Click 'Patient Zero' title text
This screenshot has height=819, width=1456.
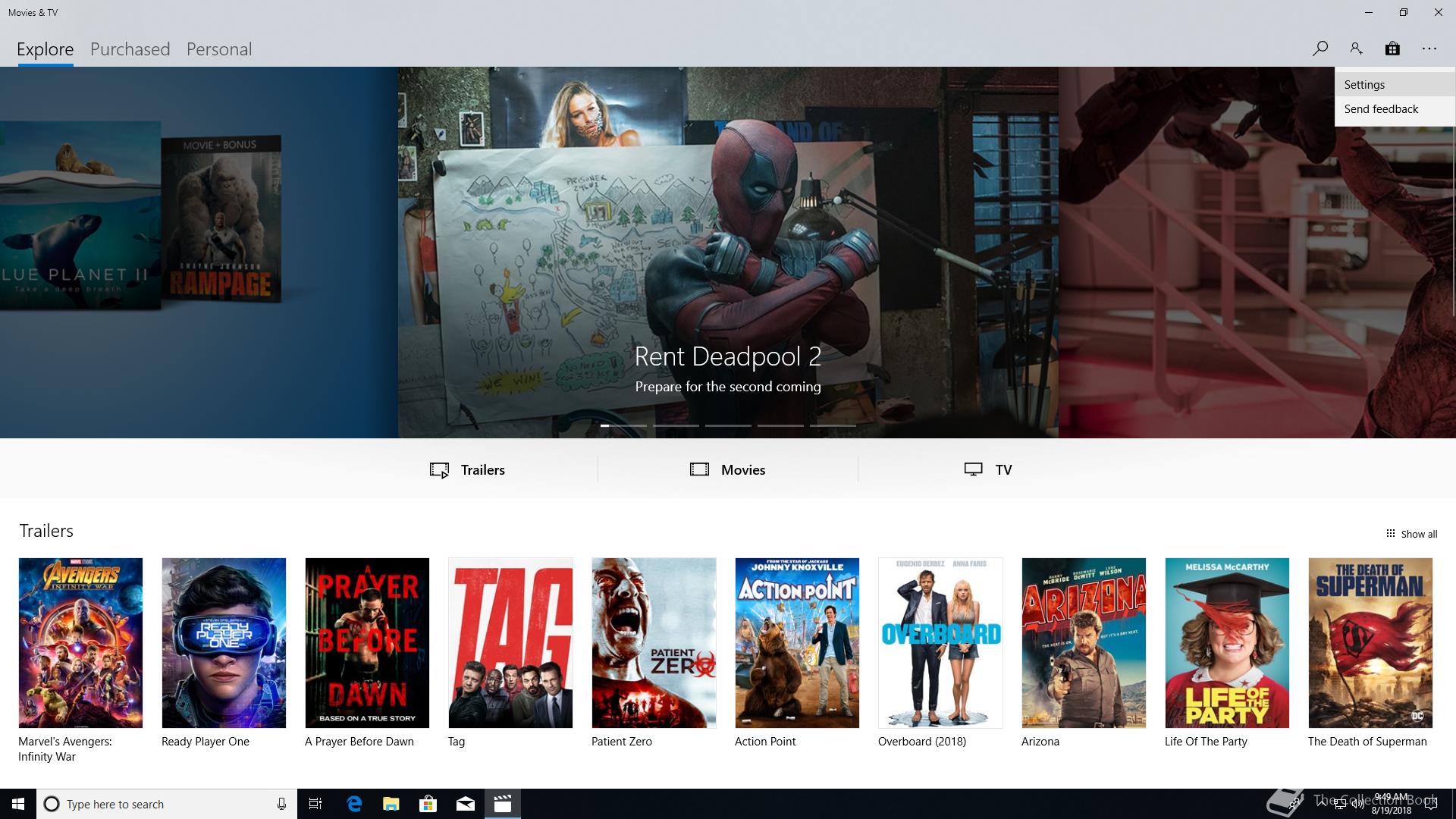click(622, 742)
